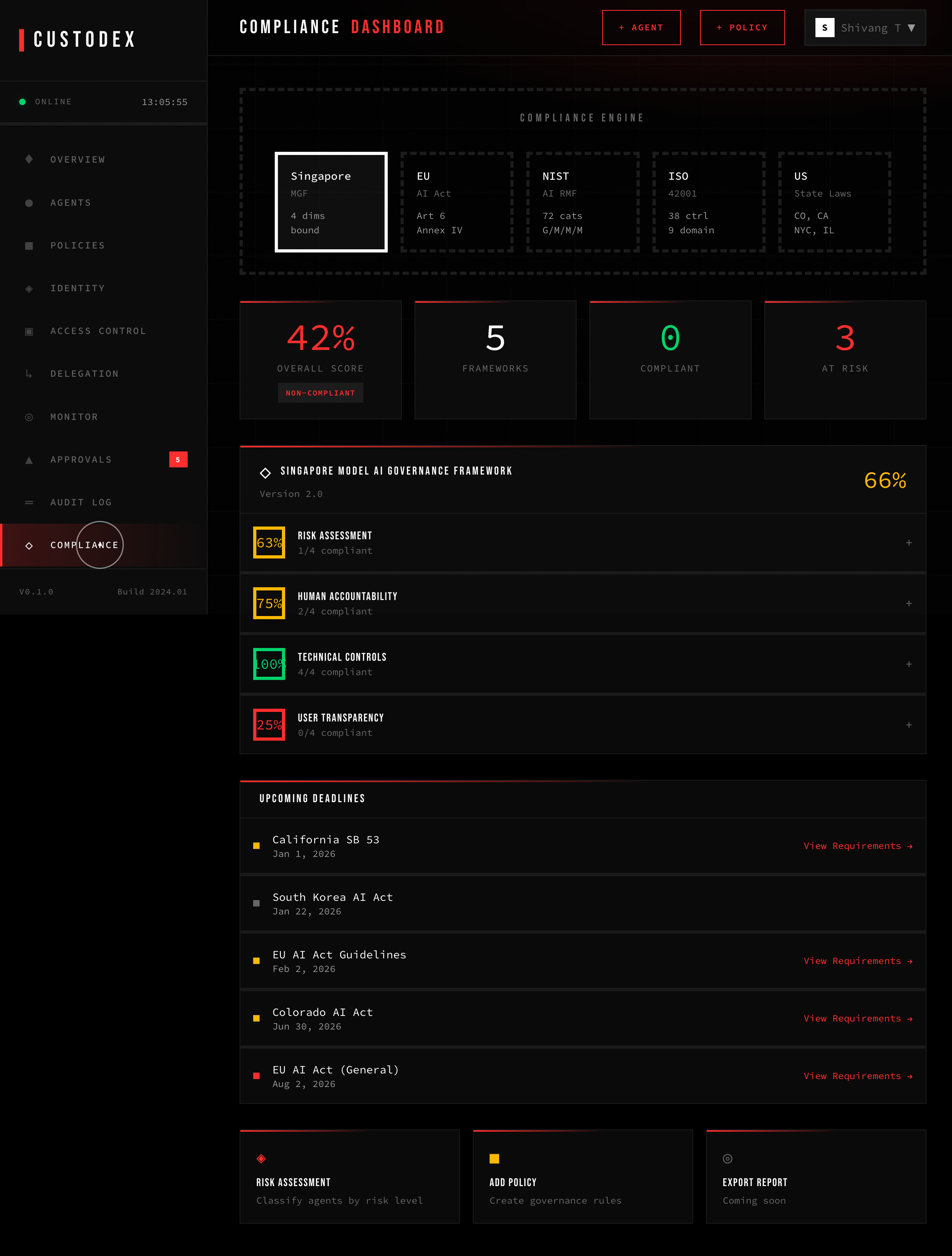Click the red diamond icon on the Risk Assessment card
952x1256 pixels.
click(x=262, y=1159)
